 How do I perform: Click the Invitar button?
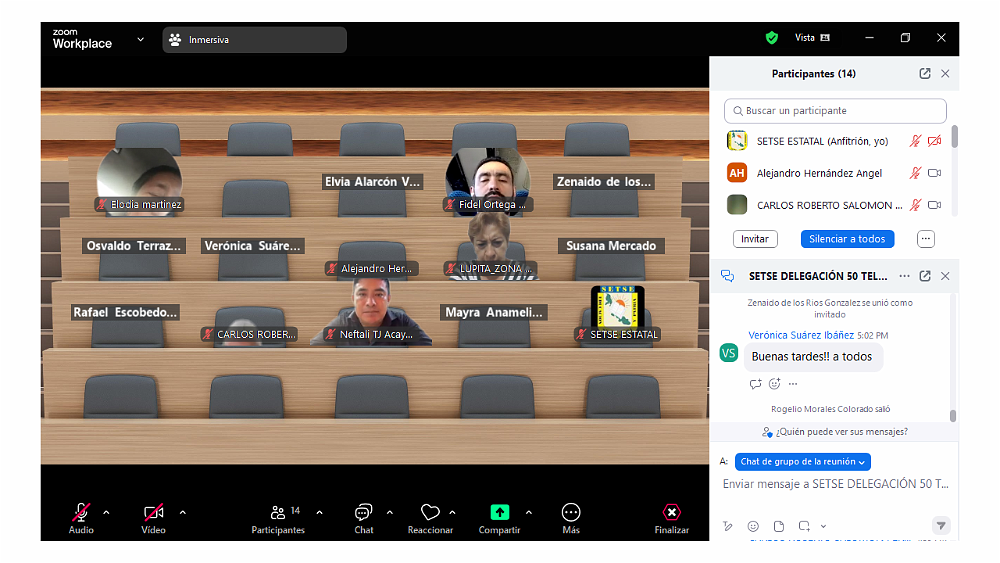[755, 239]
